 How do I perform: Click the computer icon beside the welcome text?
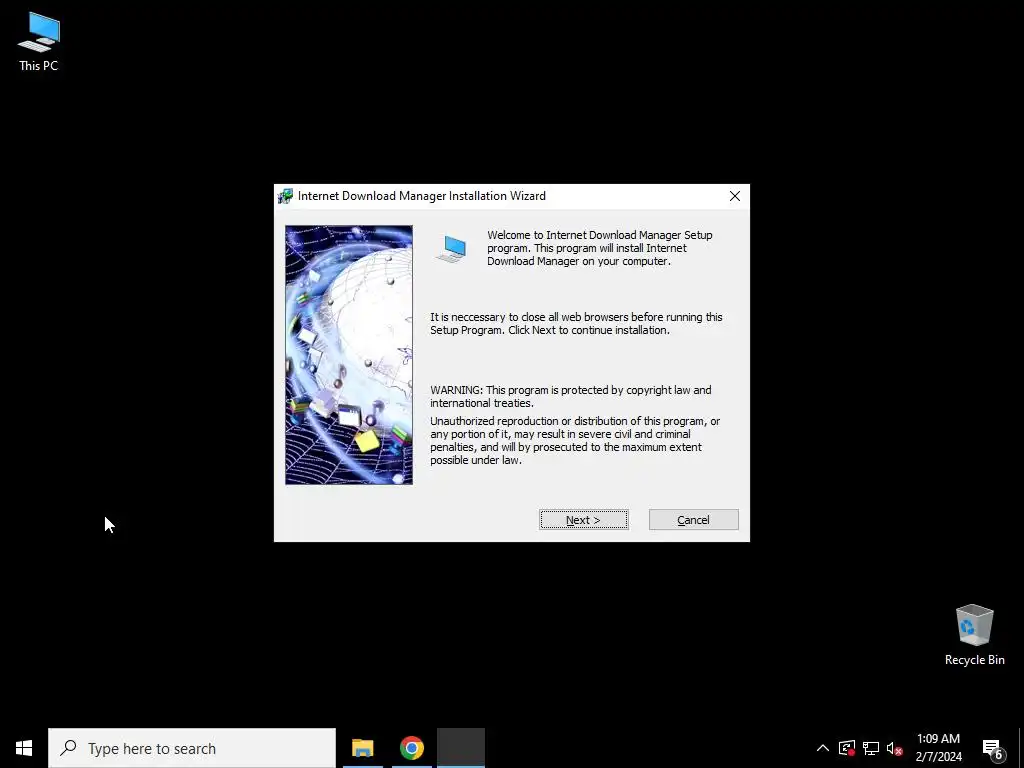452,249
